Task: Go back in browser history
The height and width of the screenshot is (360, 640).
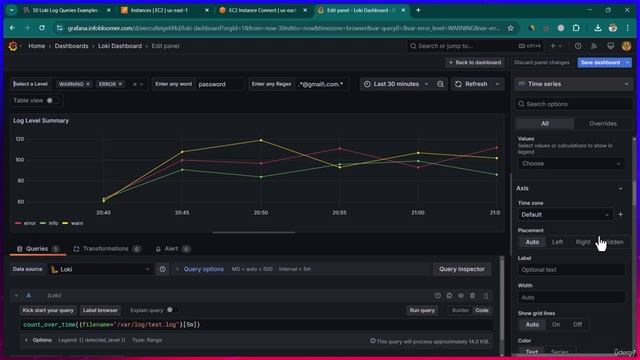Action: (12, 28)
